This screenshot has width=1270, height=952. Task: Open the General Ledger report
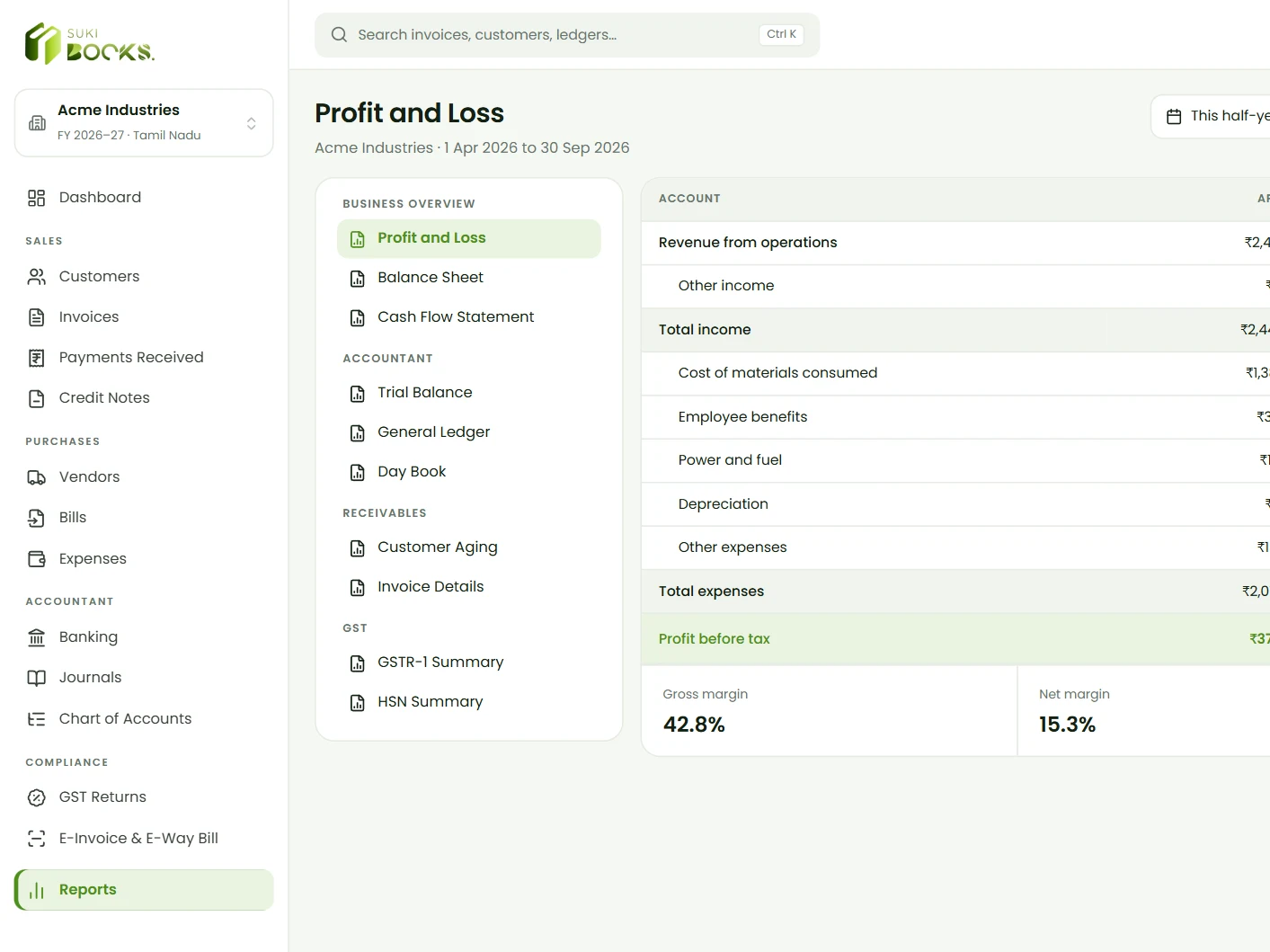(468, 432)
